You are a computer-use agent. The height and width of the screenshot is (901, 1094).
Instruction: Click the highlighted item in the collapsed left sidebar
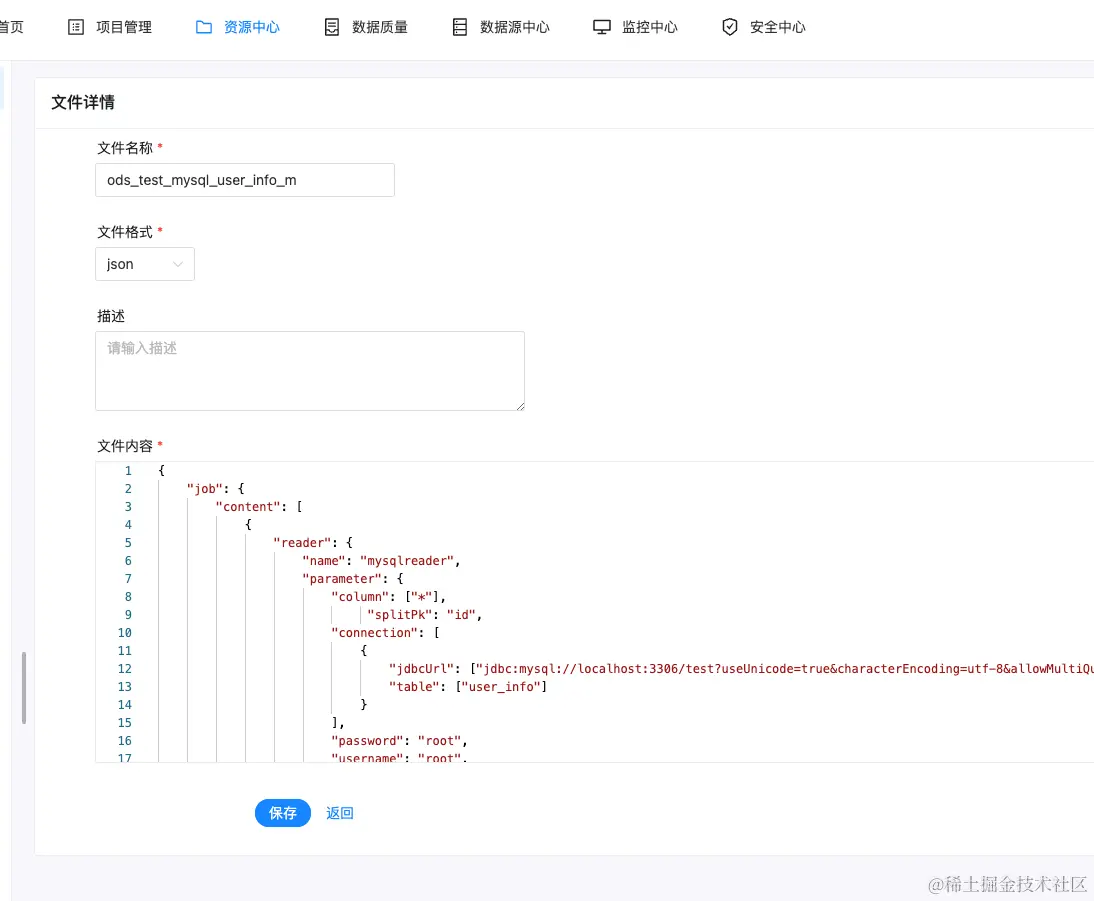pyautogui.click(x=4, y=88)
